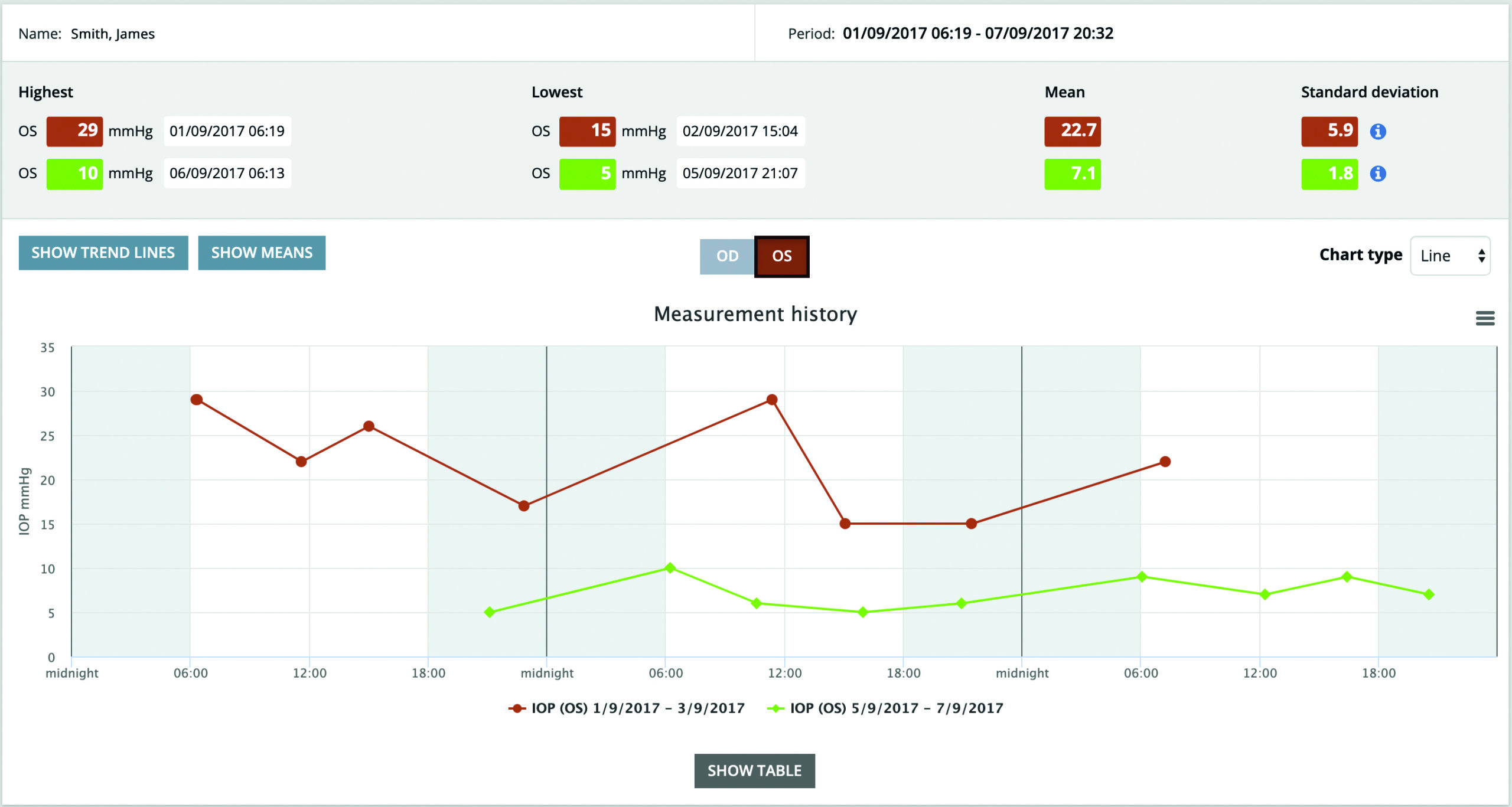Click the highest date field 01/09/2017 06:19

[227, 131]
